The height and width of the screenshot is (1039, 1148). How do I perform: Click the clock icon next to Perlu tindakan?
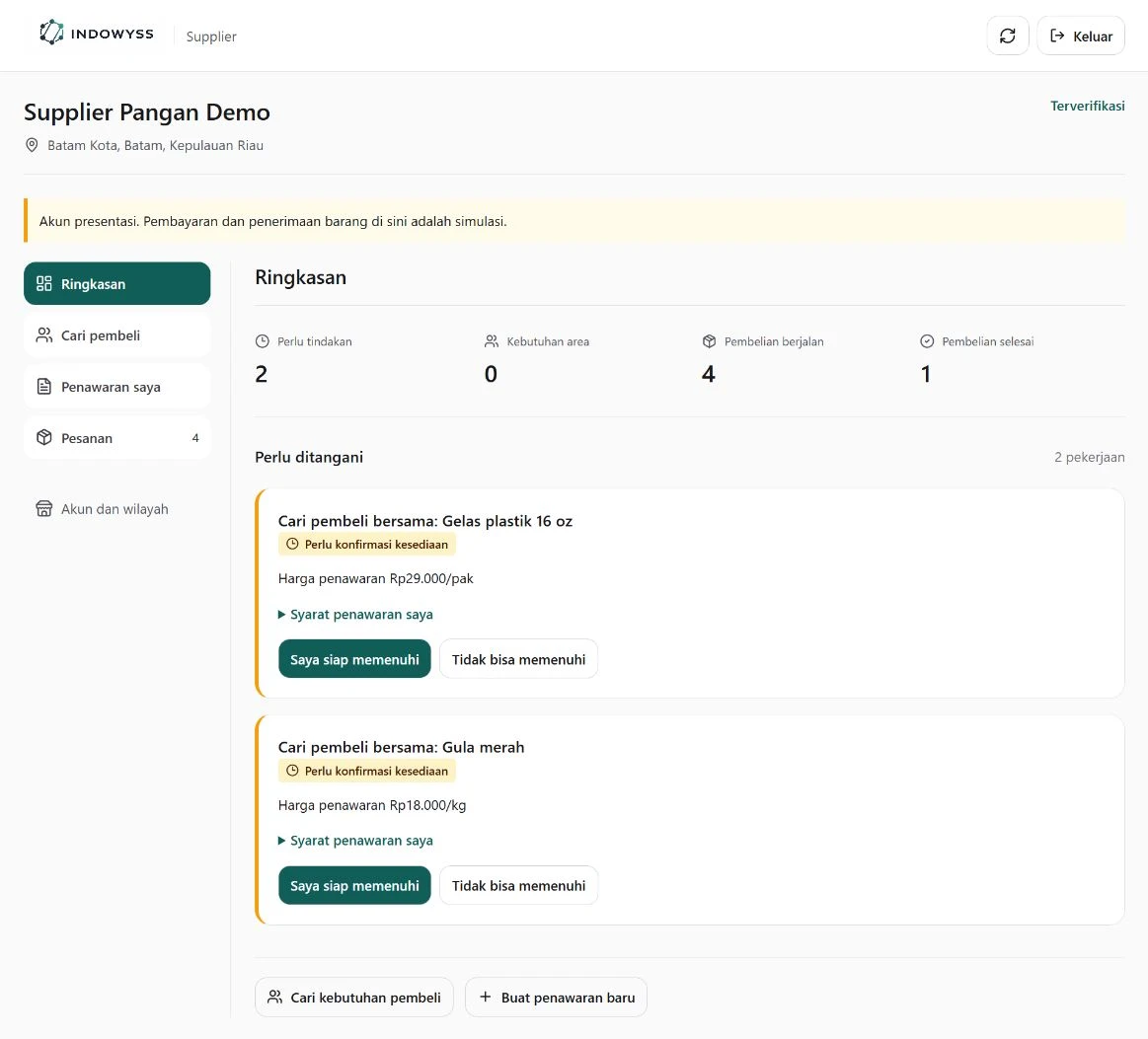click(x=263, y=341)
